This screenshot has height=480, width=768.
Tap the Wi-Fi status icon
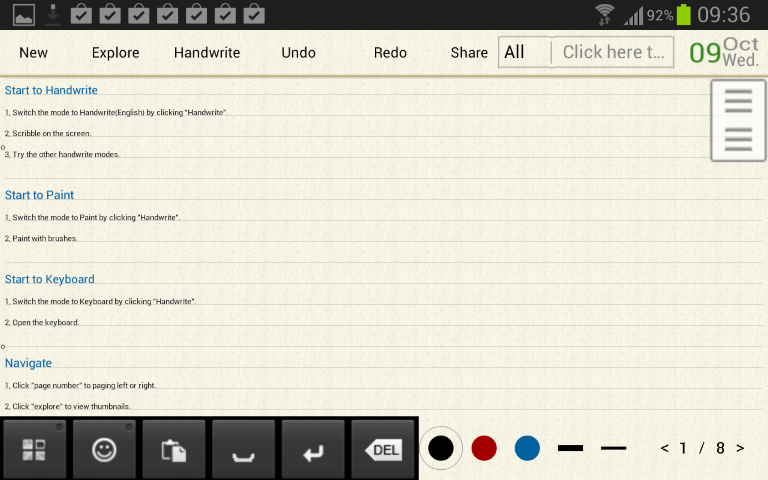pyautogui.click(x=604, y=15)
